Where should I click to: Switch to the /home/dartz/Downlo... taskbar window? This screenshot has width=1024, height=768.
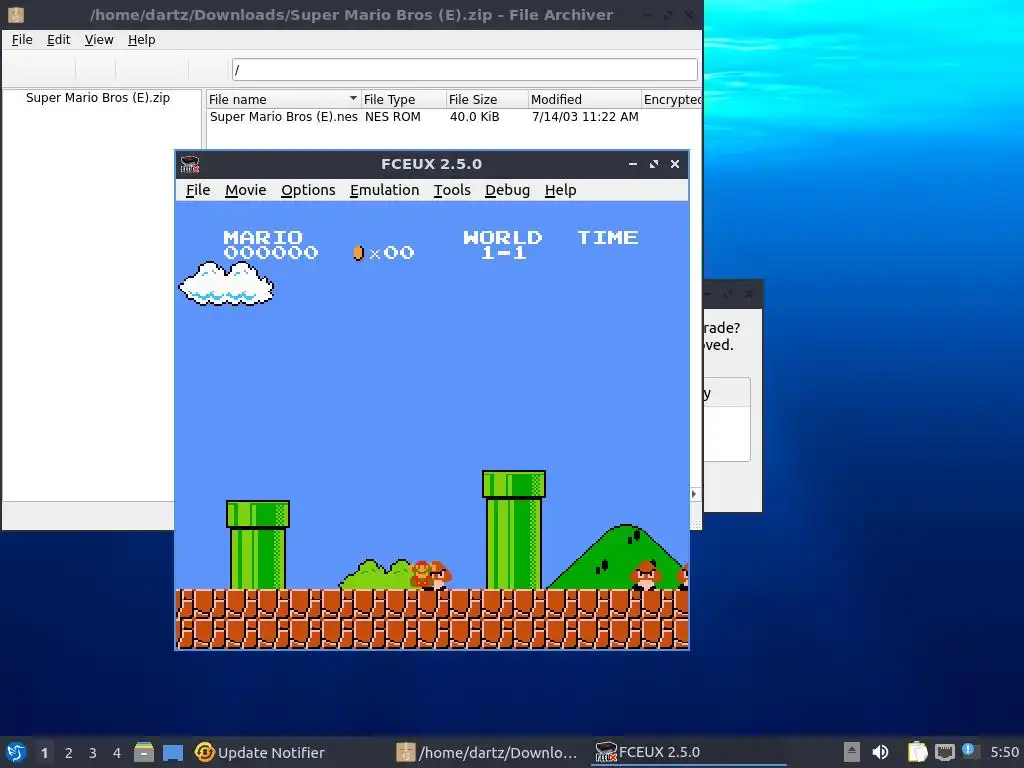point(488,753)
